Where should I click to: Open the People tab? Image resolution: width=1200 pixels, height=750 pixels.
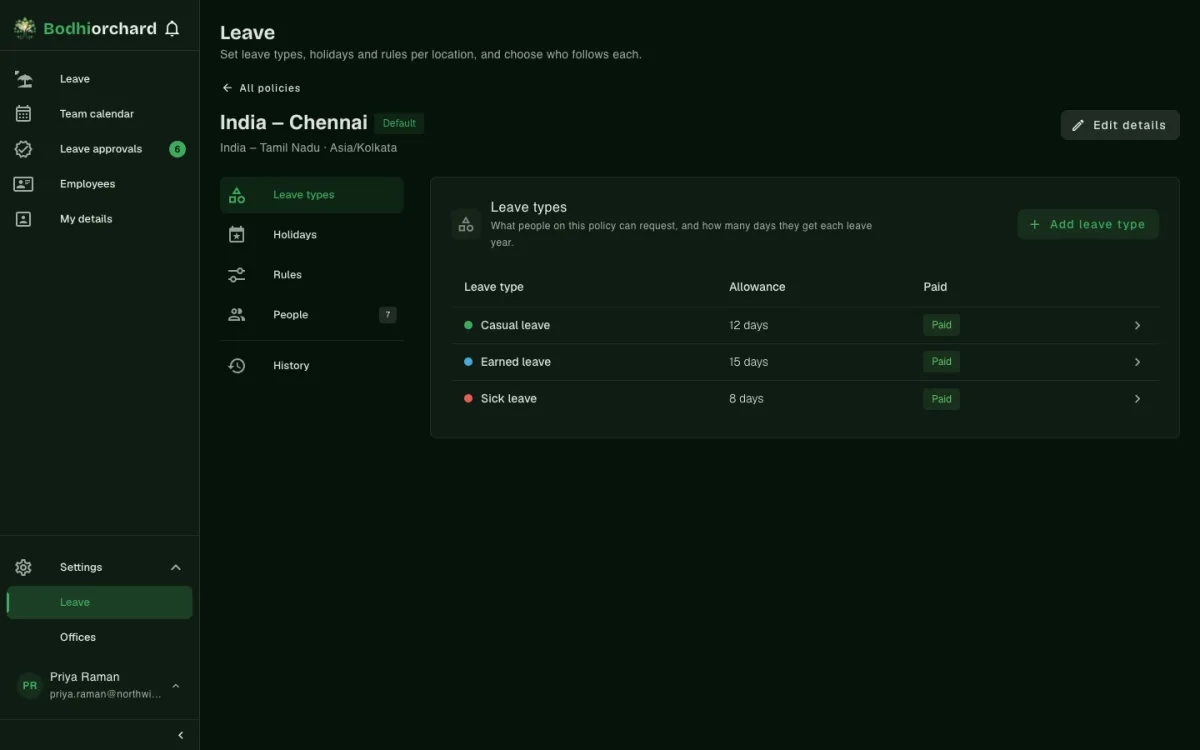tap(312, 315)
